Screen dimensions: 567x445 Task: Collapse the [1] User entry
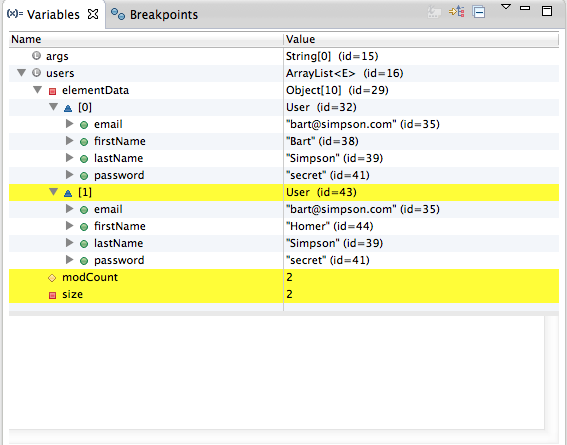pos(54,192)
